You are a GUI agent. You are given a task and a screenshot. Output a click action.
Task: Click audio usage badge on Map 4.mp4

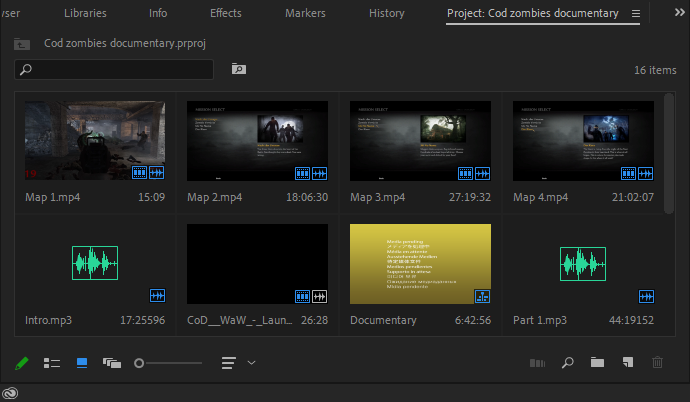(646, 174)
